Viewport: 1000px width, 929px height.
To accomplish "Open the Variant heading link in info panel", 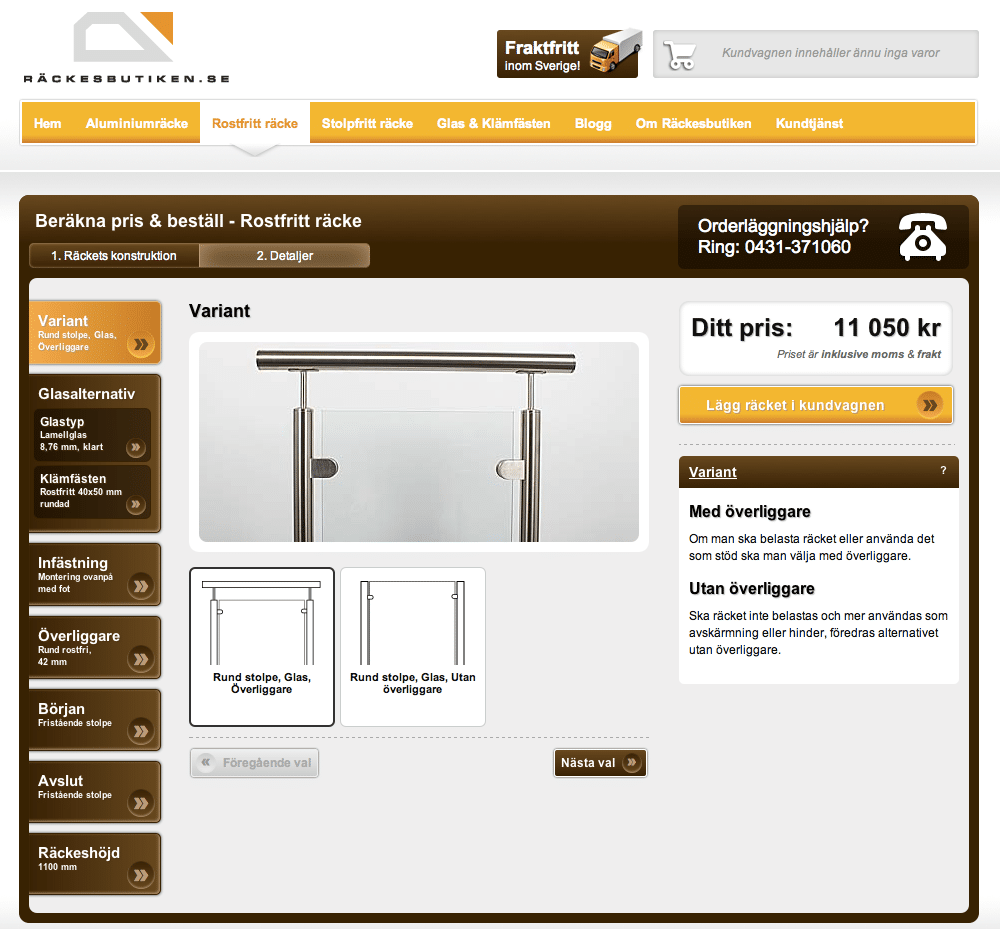I will coord(713,472).
